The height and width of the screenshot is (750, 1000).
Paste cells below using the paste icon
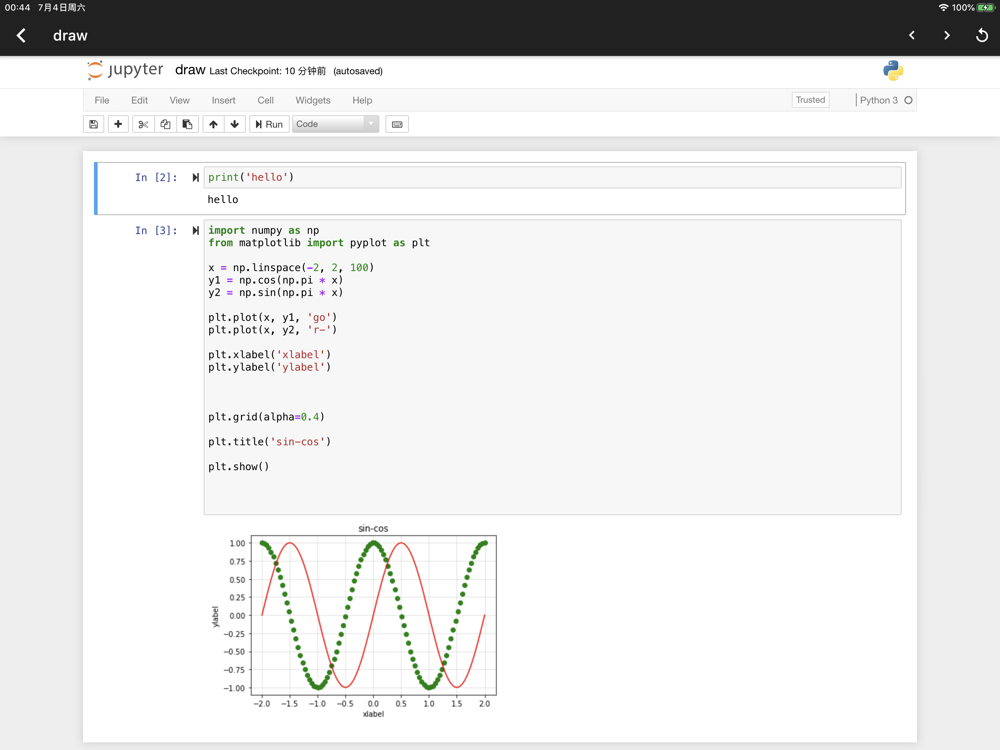(x=187, y=124)
